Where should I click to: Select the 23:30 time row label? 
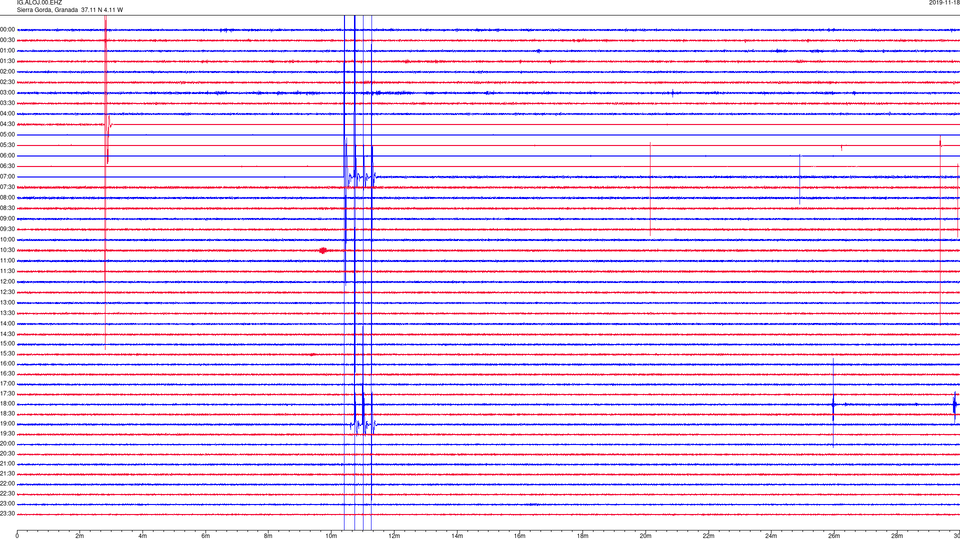tap(7, 514)
